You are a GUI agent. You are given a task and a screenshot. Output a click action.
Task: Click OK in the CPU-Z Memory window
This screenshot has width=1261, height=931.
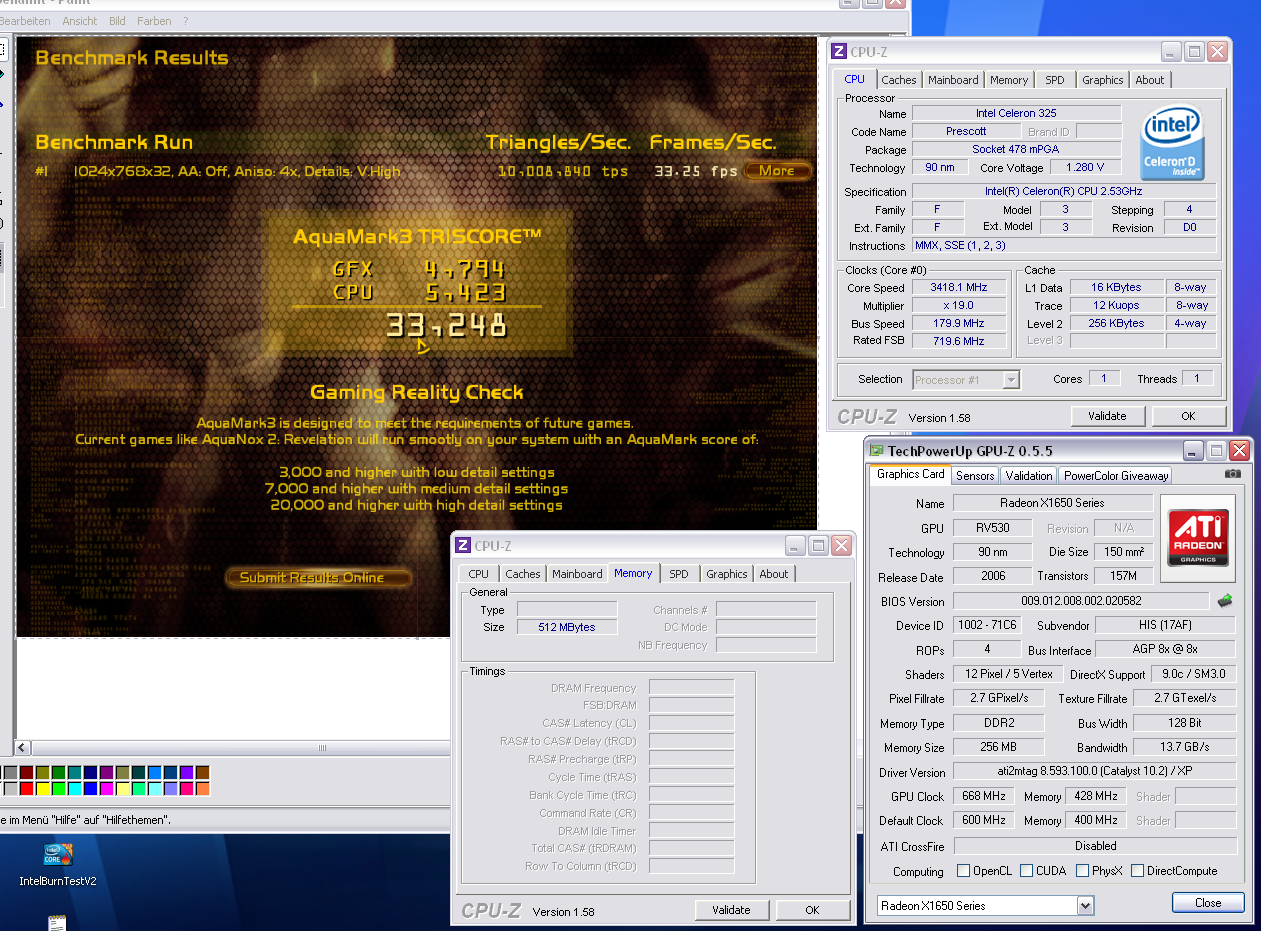[812, 910]
